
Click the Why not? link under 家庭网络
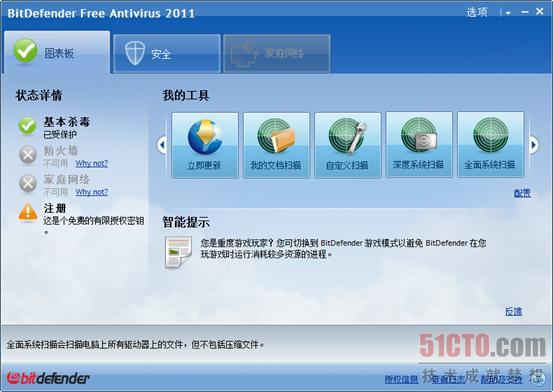pyautogui.click(x=92, y=192)
